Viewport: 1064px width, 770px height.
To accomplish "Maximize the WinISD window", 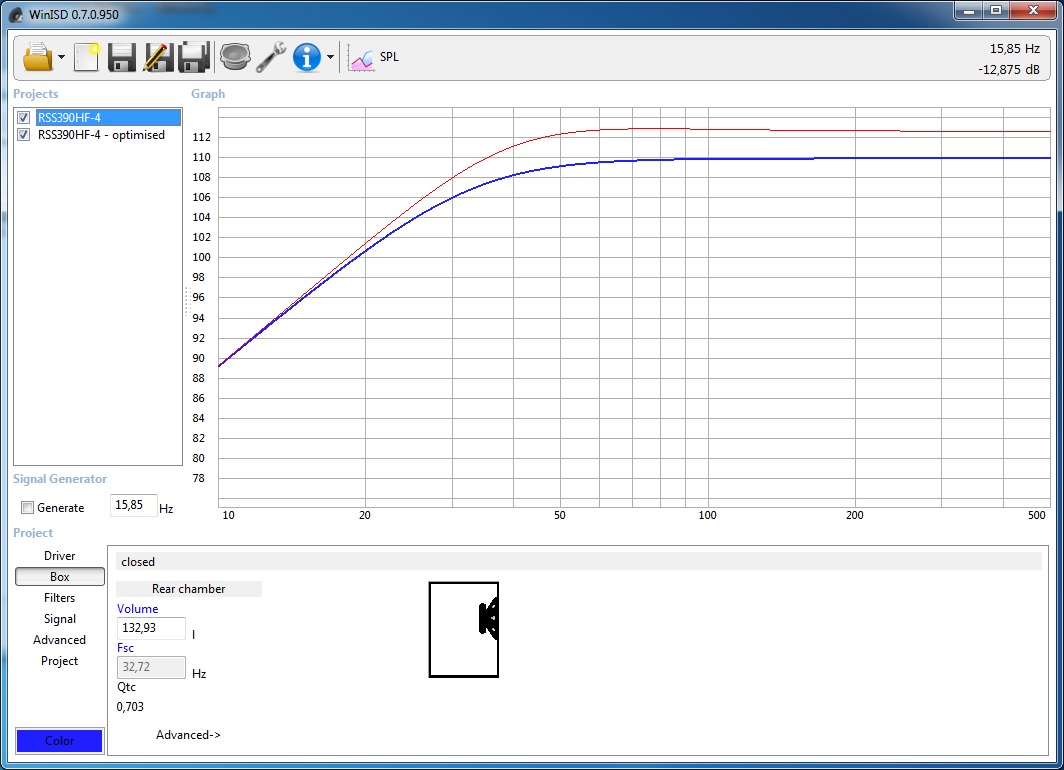I will tap(996, 11).
